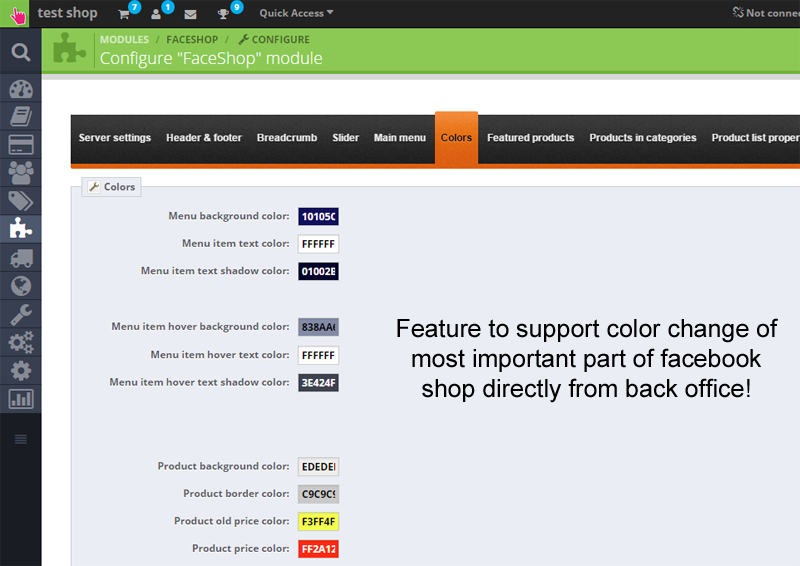Collapse the sidebar using the hamburger icon

click(20, 439)
